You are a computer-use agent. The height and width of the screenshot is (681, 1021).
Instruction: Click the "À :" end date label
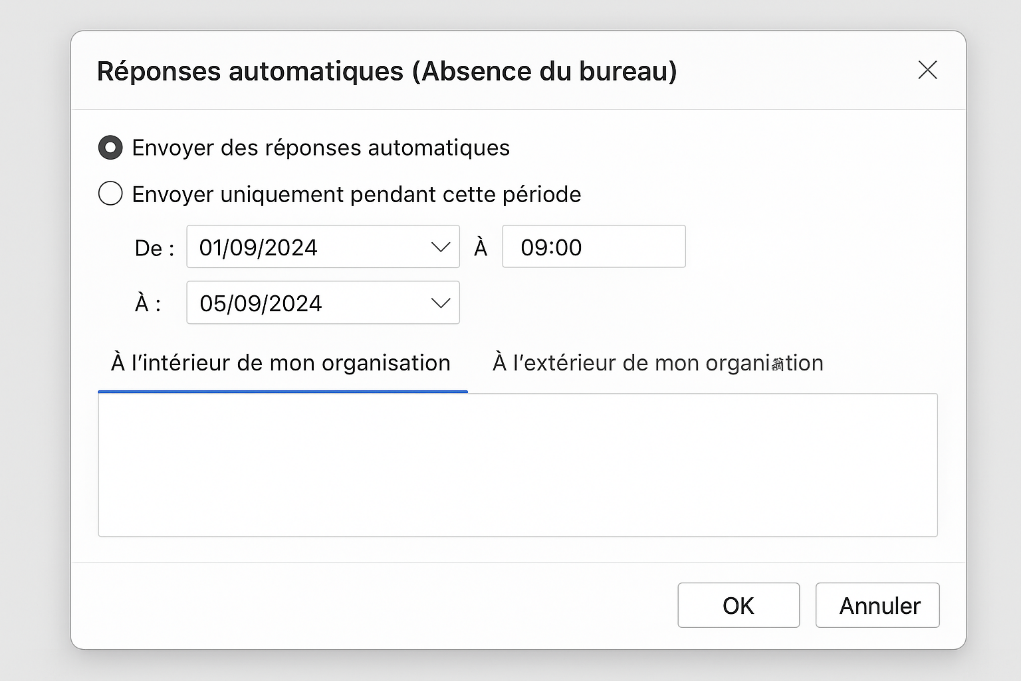[x=148, y=304]
